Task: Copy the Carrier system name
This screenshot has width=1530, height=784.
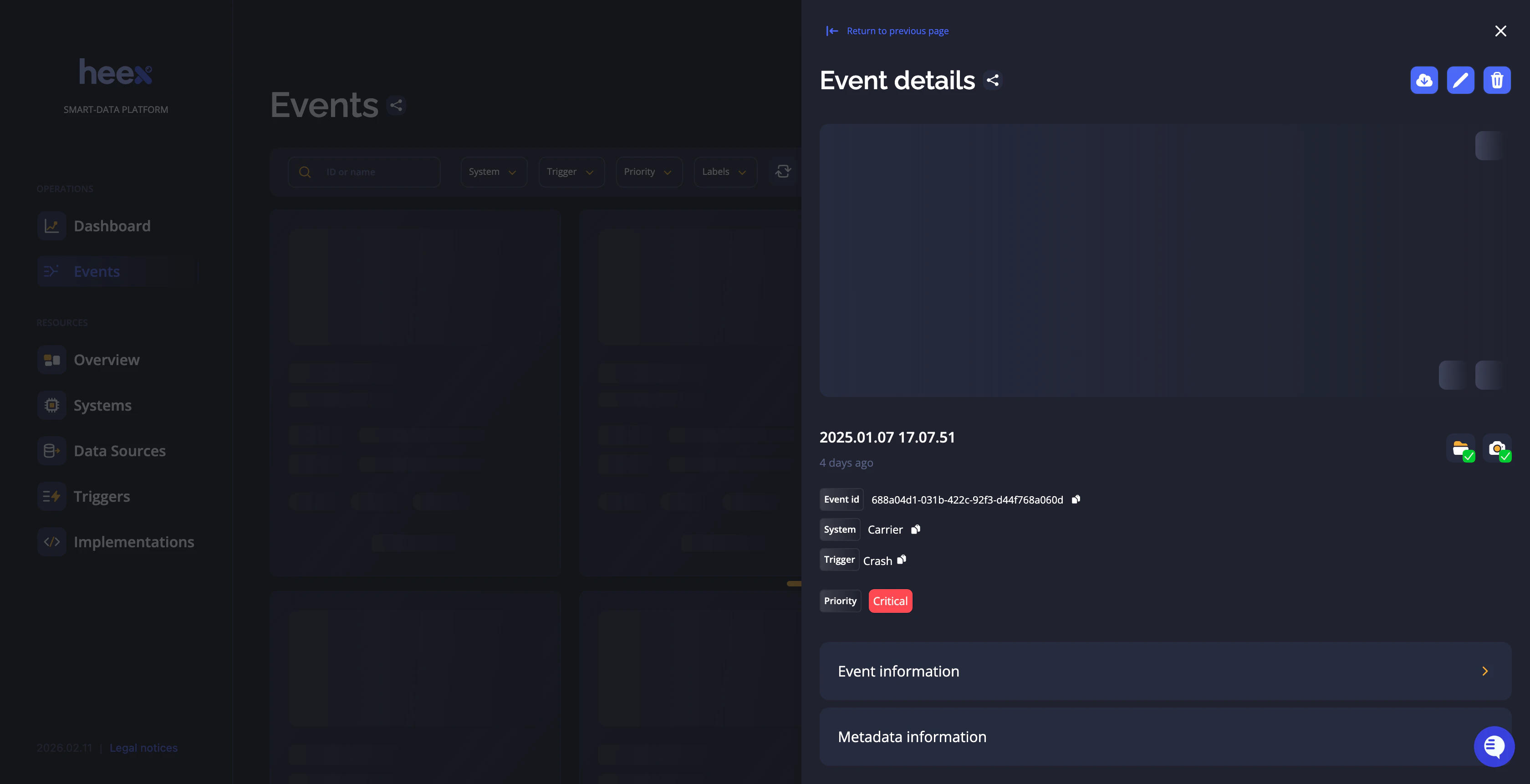Action: (915, 529)
